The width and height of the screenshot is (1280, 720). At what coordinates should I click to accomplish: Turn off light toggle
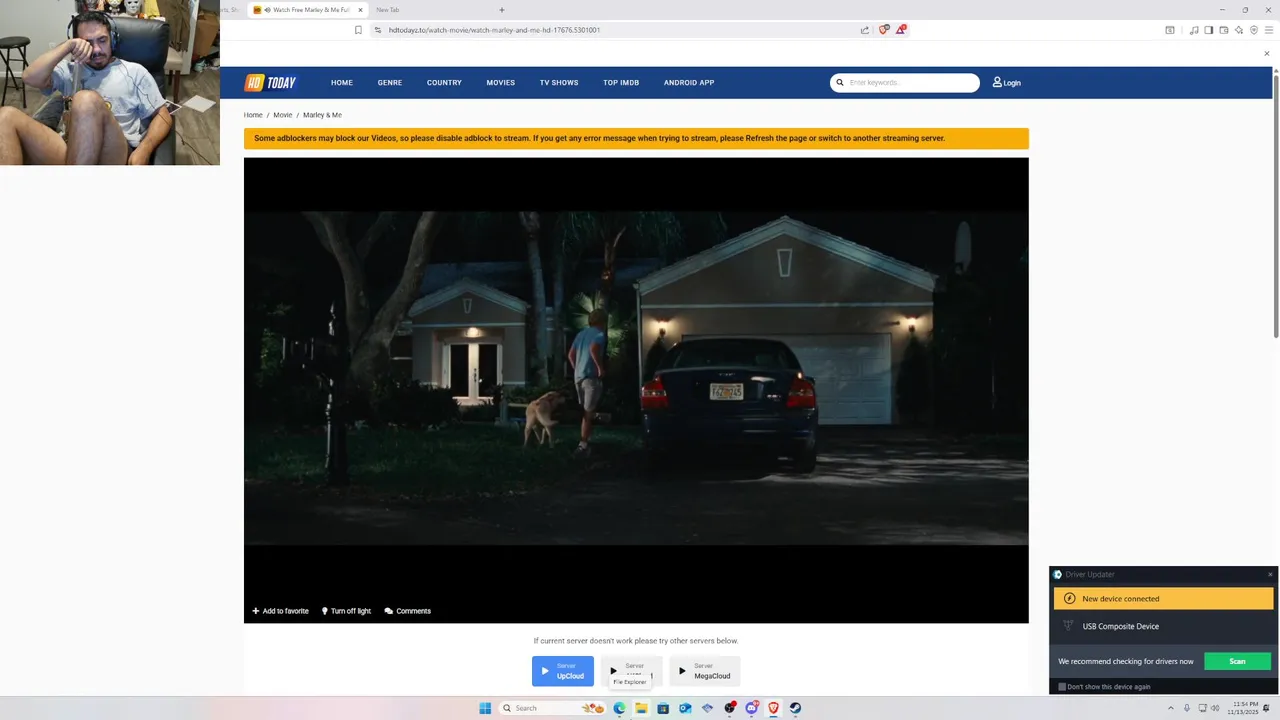[346, 611]
